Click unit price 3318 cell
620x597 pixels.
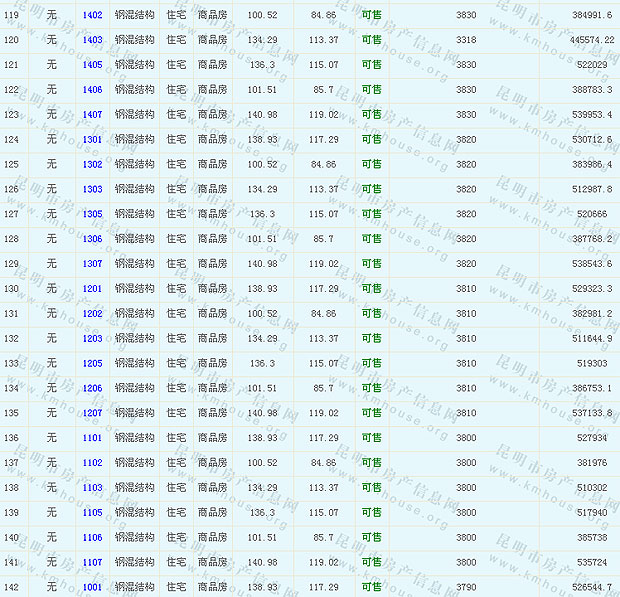tap(466, 40)
